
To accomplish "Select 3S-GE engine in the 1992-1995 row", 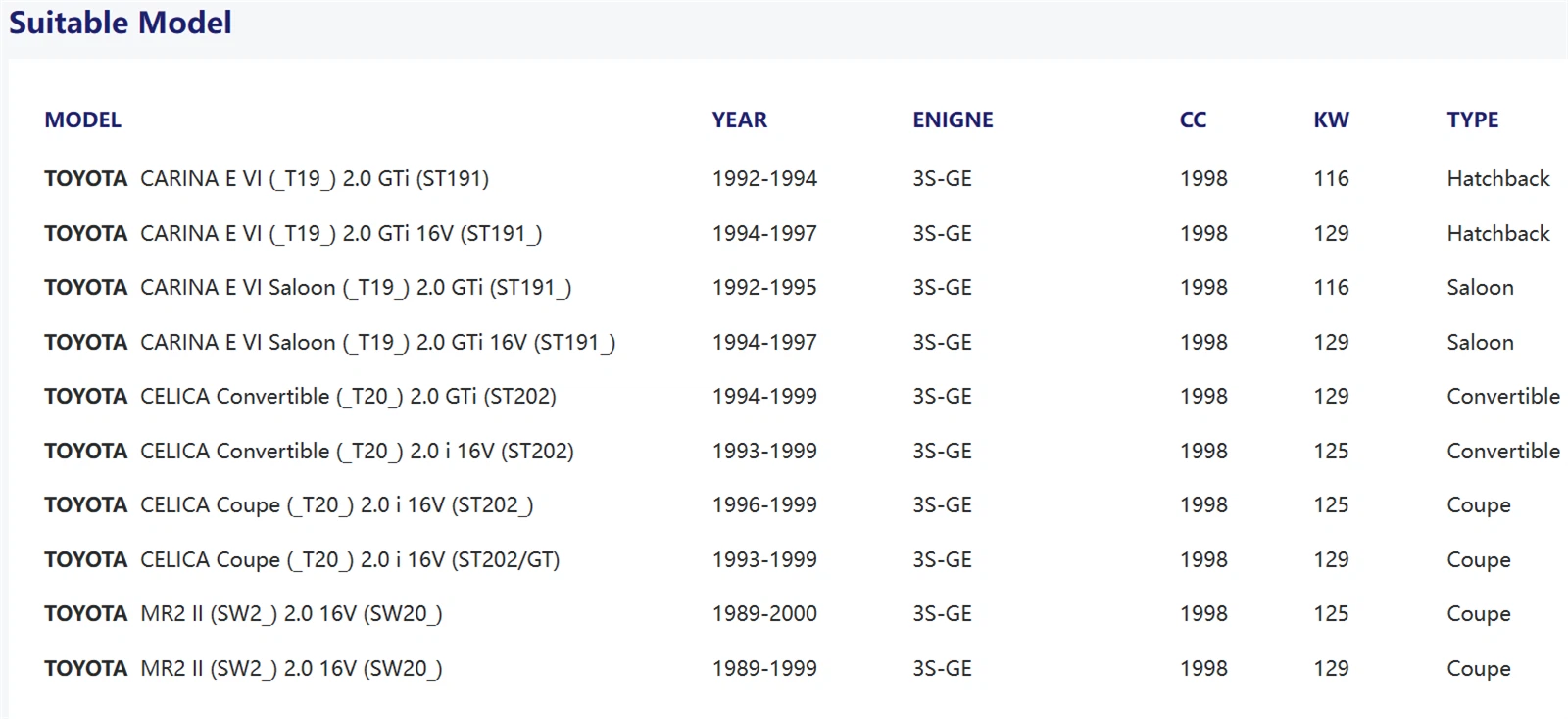I will tap(942, 288).
